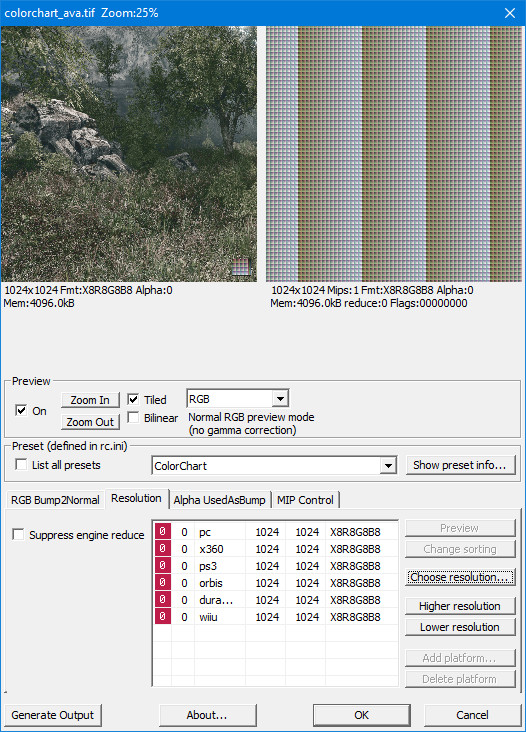The image size is (526, 732).
Task: Enable Suppress engine reduce checkbox
Action: tap(18, 535)
